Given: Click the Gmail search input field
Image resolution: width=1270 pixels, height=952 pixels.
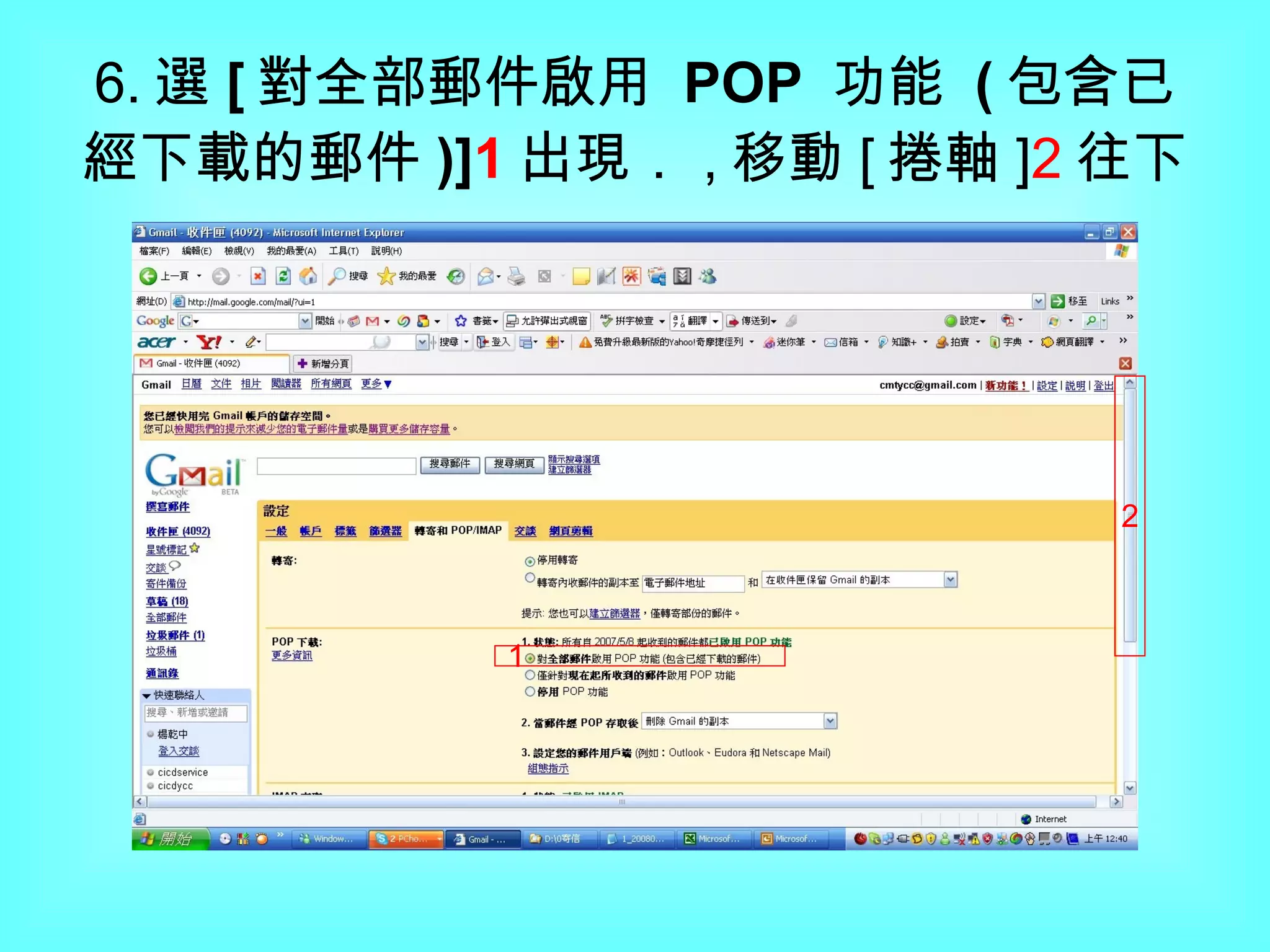Looking at the screenshot, I should point(336,466).
